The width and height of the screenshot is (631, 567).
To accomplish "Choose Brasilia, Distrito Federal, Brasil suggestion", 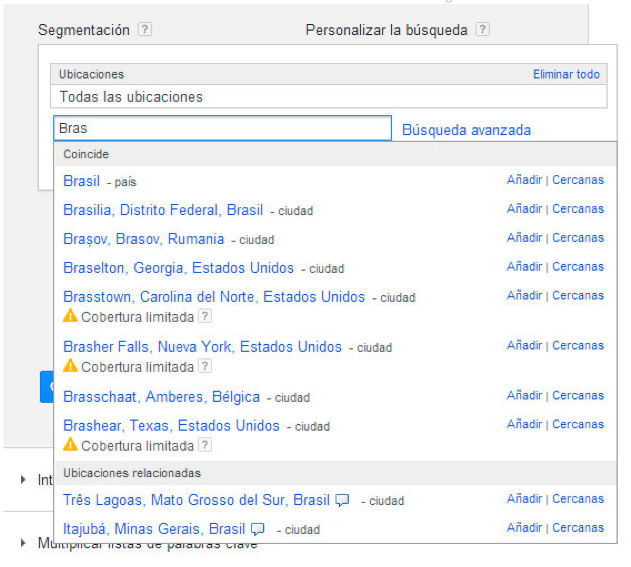I will 163,210.
